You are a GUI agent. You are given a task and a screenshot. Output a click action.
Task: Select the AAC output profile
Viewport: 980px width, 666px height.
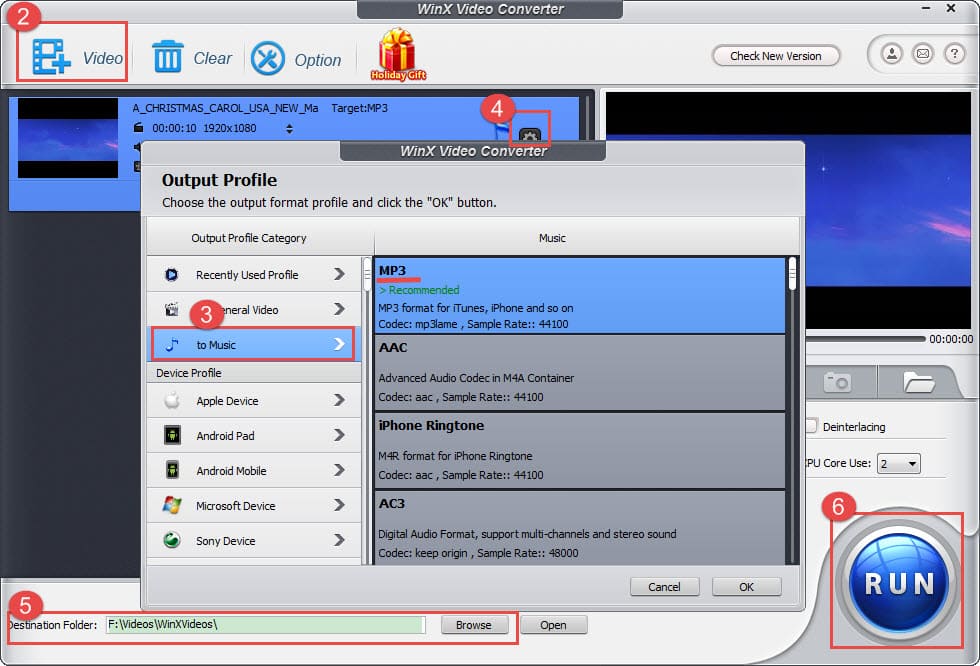[x=579, y=372]
